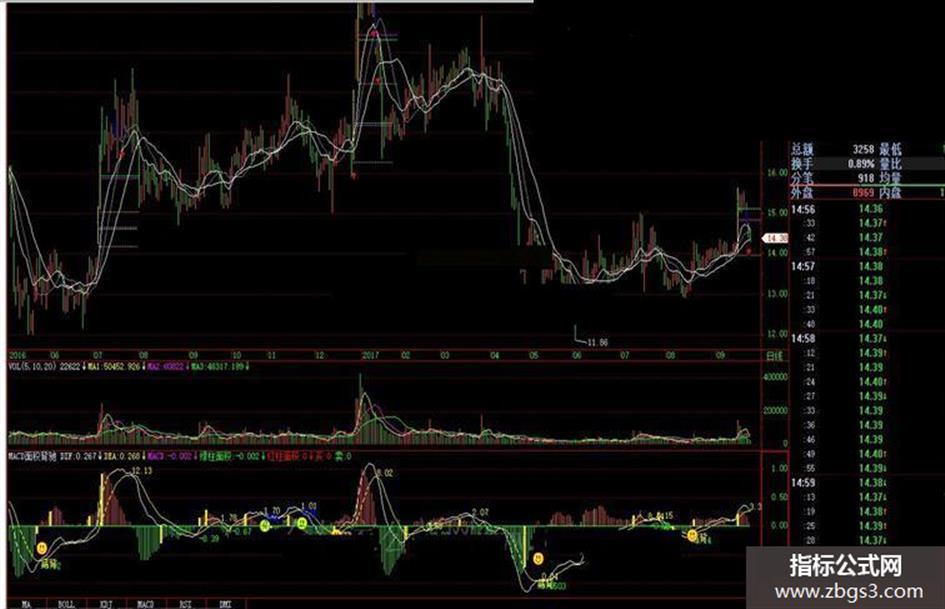Select the 2017 marker on the time axis
Image resolution: width=945 pixels, height=609 pixels.
click(370, 355)
